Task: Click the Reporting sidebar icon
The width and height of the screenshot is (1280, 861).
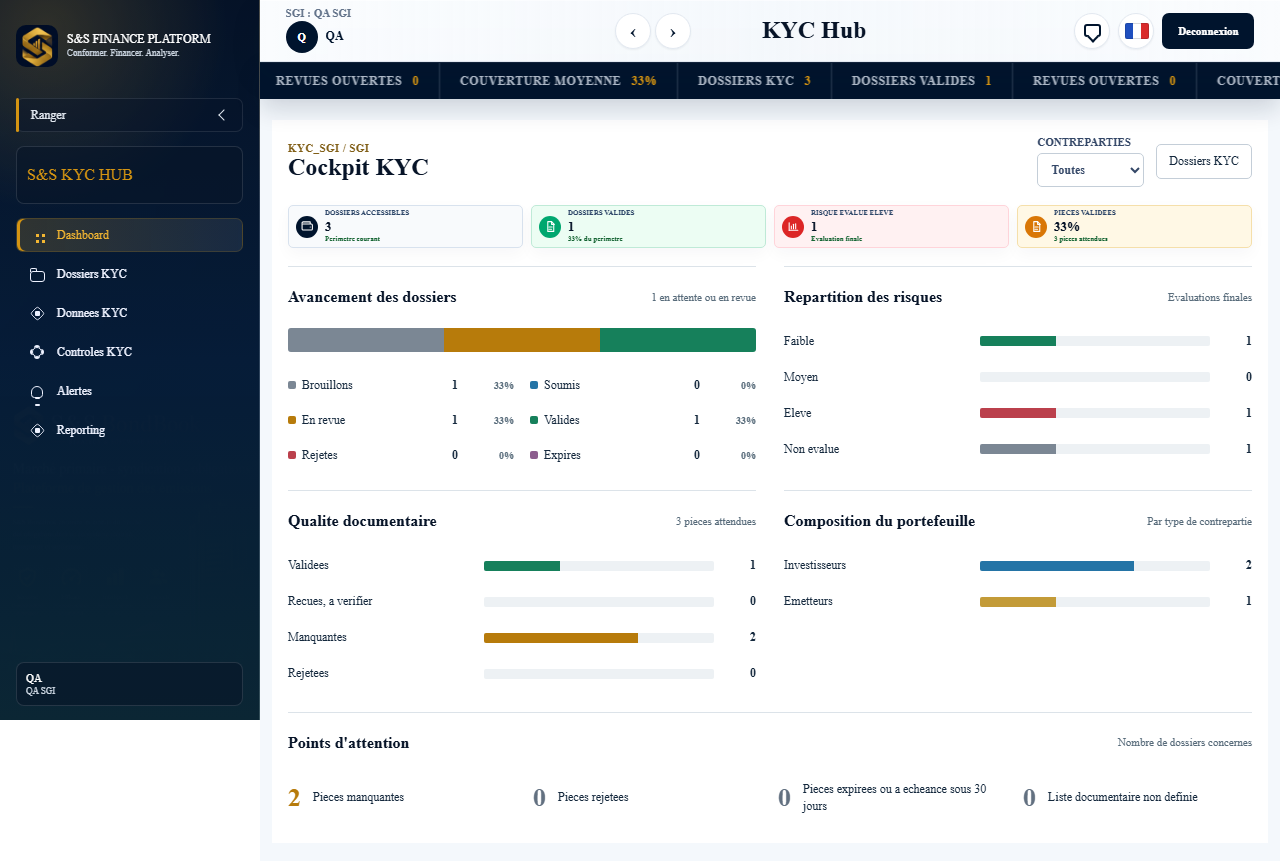Action: click(37, 430)
